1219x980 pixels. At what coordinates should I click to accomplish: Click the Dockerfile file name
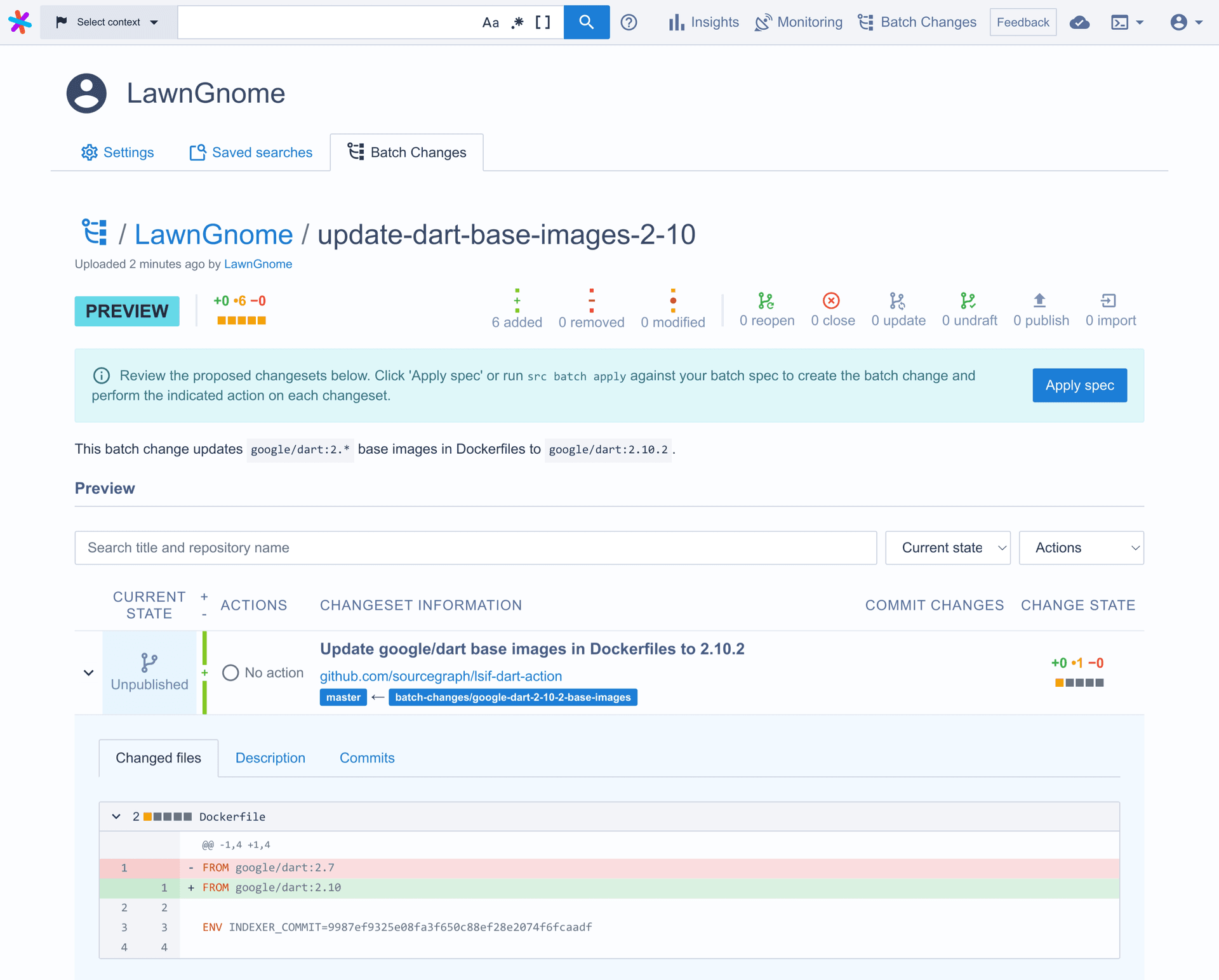click(232, 817)
